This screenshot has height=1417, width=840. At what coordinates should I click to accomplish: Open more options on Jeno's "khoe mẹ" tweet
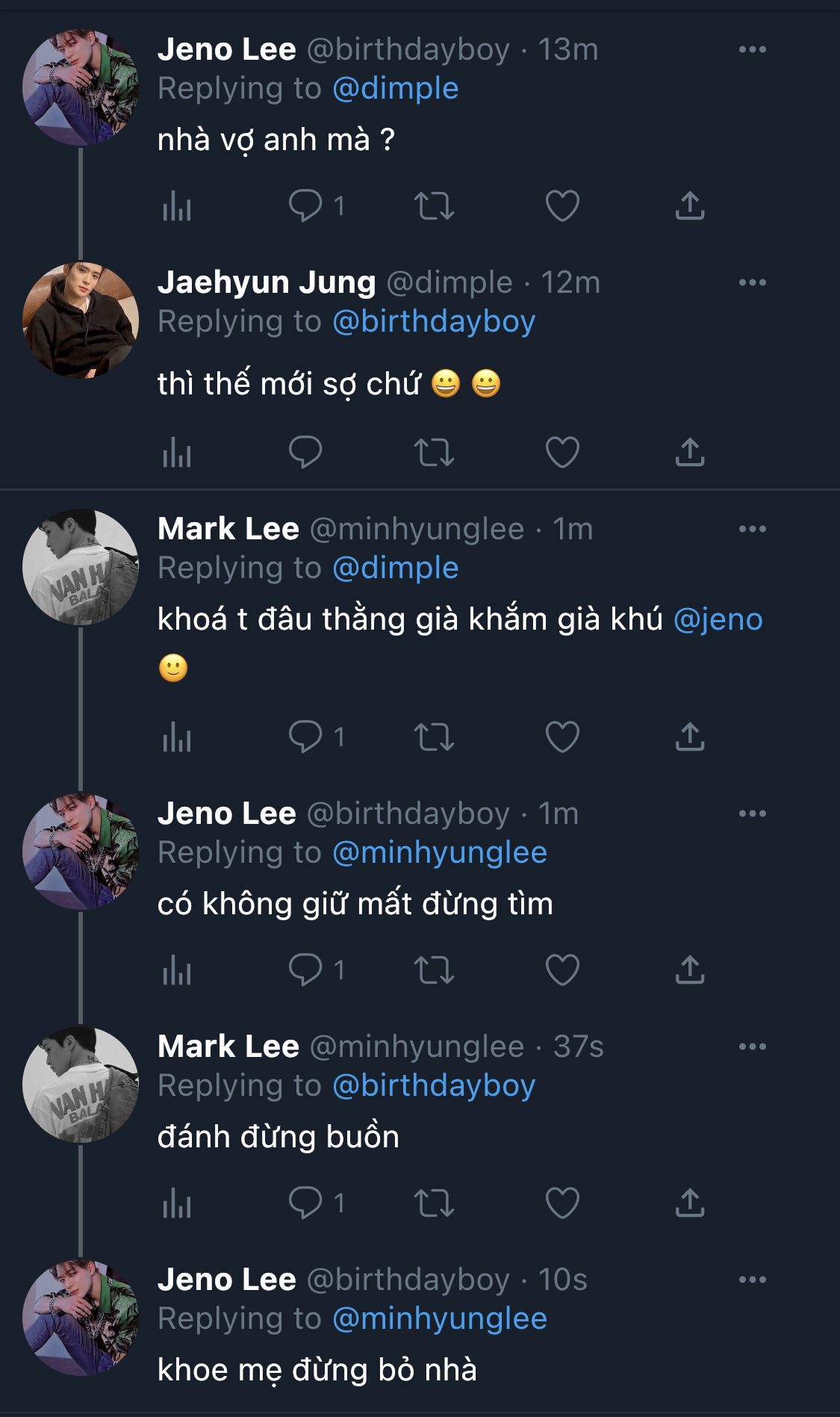pyautogui.click(x=752, y=1280)
